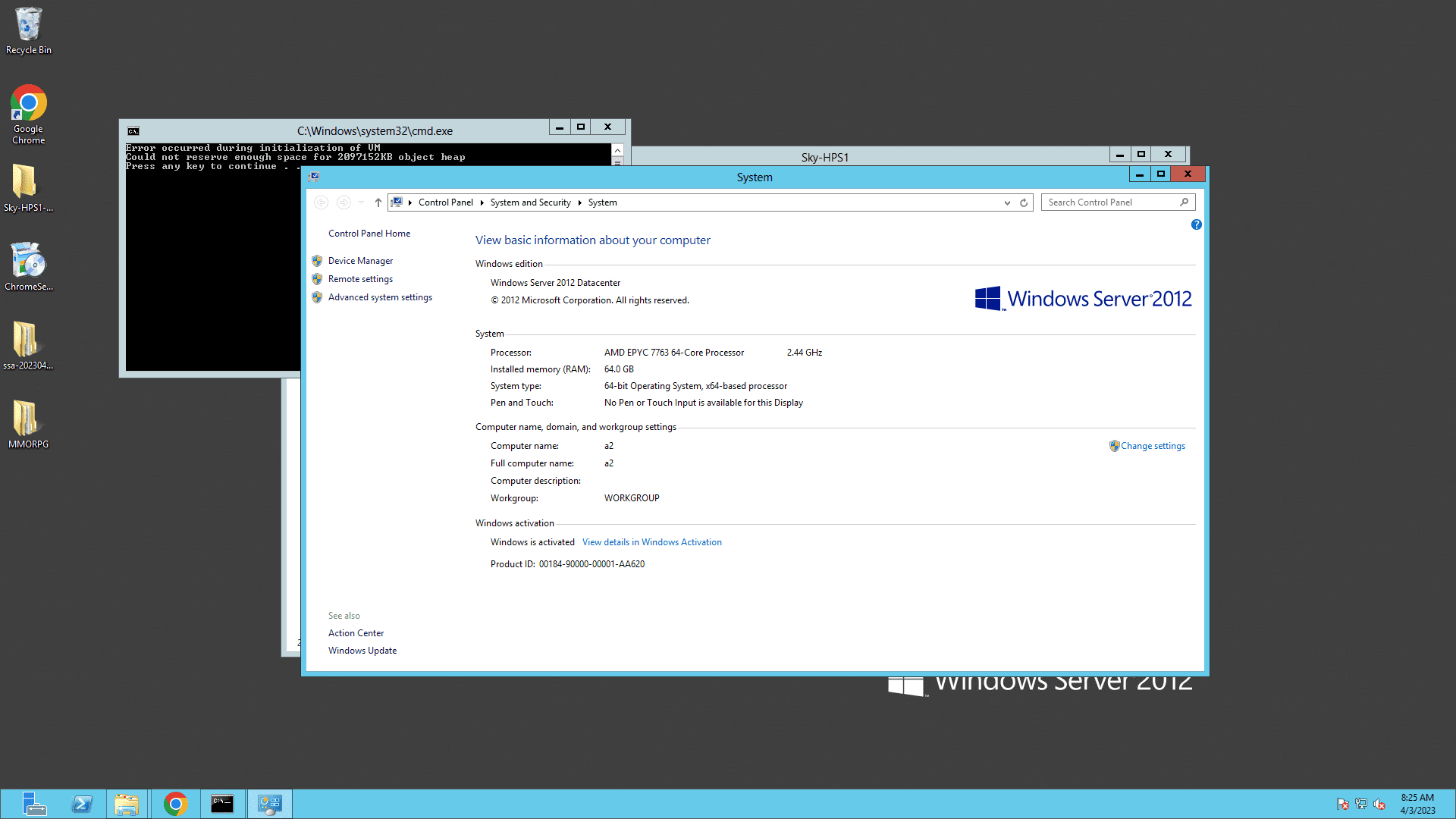Click the help question mark icon

pyautogui.click(x=1196, y=224)
